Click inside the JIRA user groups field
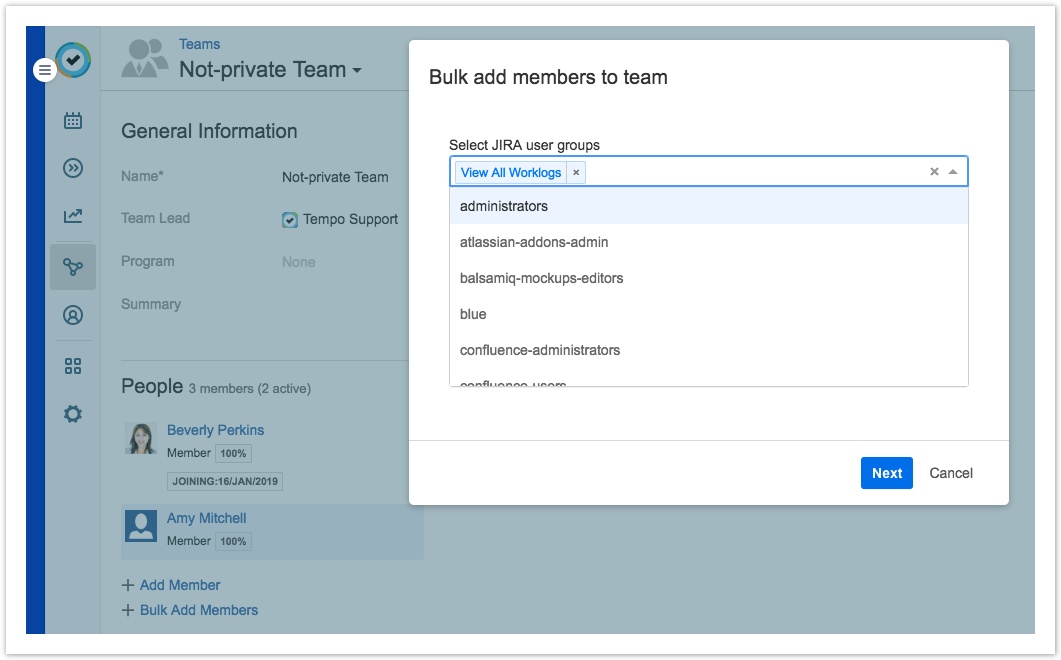 pos(750,172)
